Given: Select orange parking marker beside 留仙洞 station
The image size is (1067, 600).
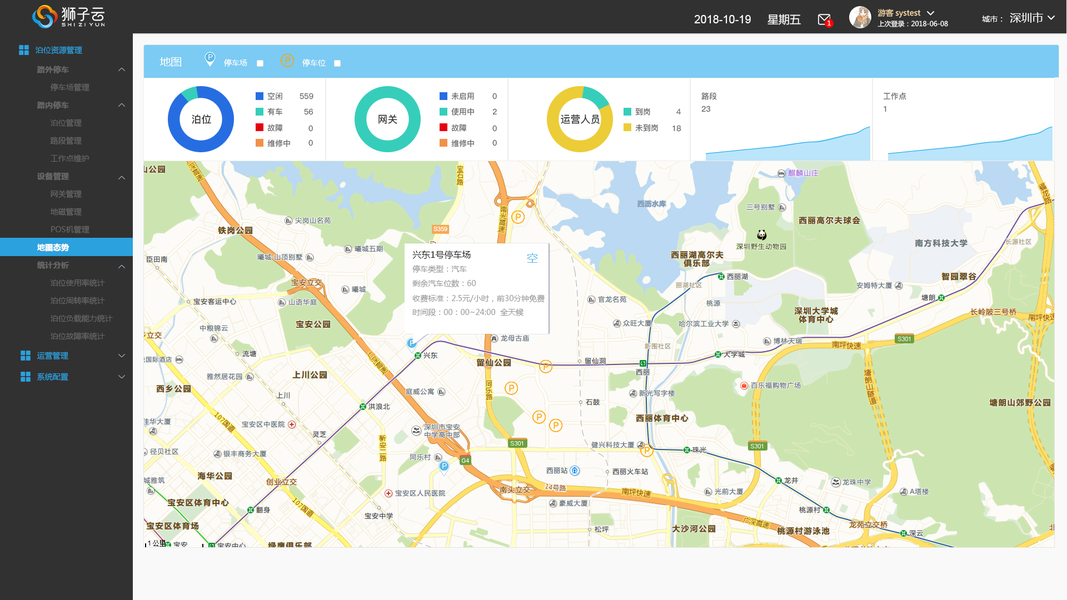Looking at the screenshot, I should pos(546,367).
